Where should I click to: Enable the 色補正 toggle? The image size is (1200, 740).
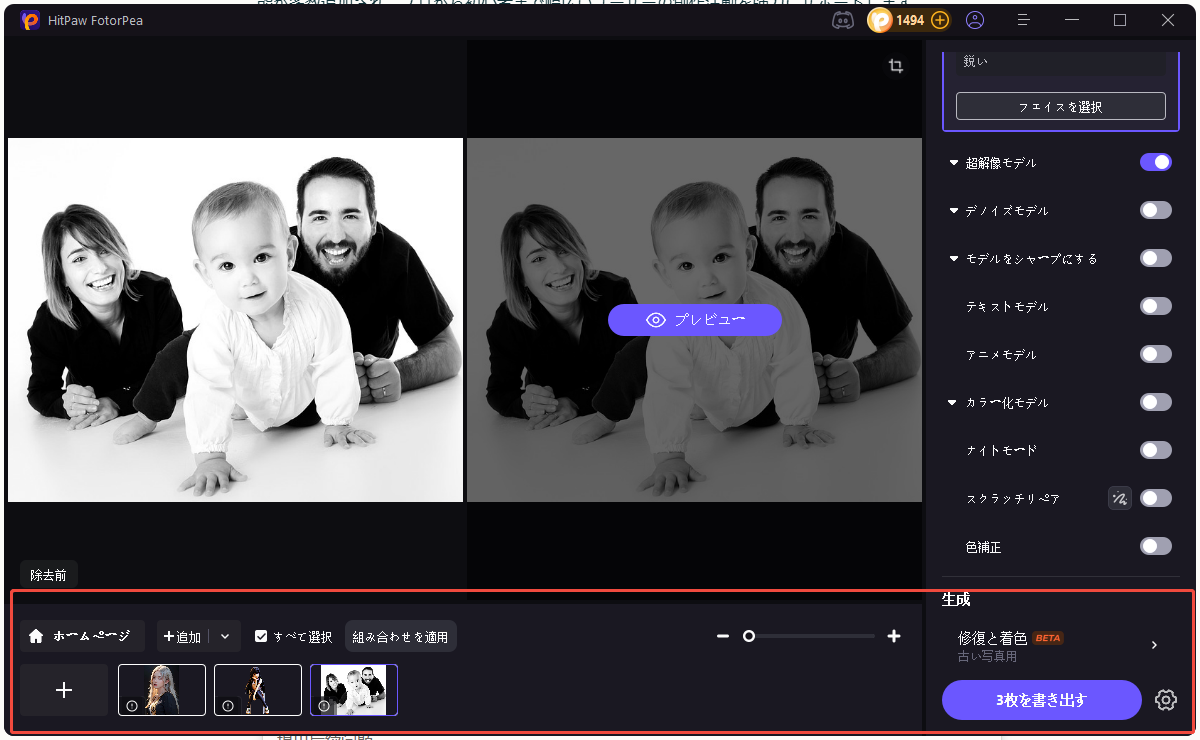[1156, 546]
